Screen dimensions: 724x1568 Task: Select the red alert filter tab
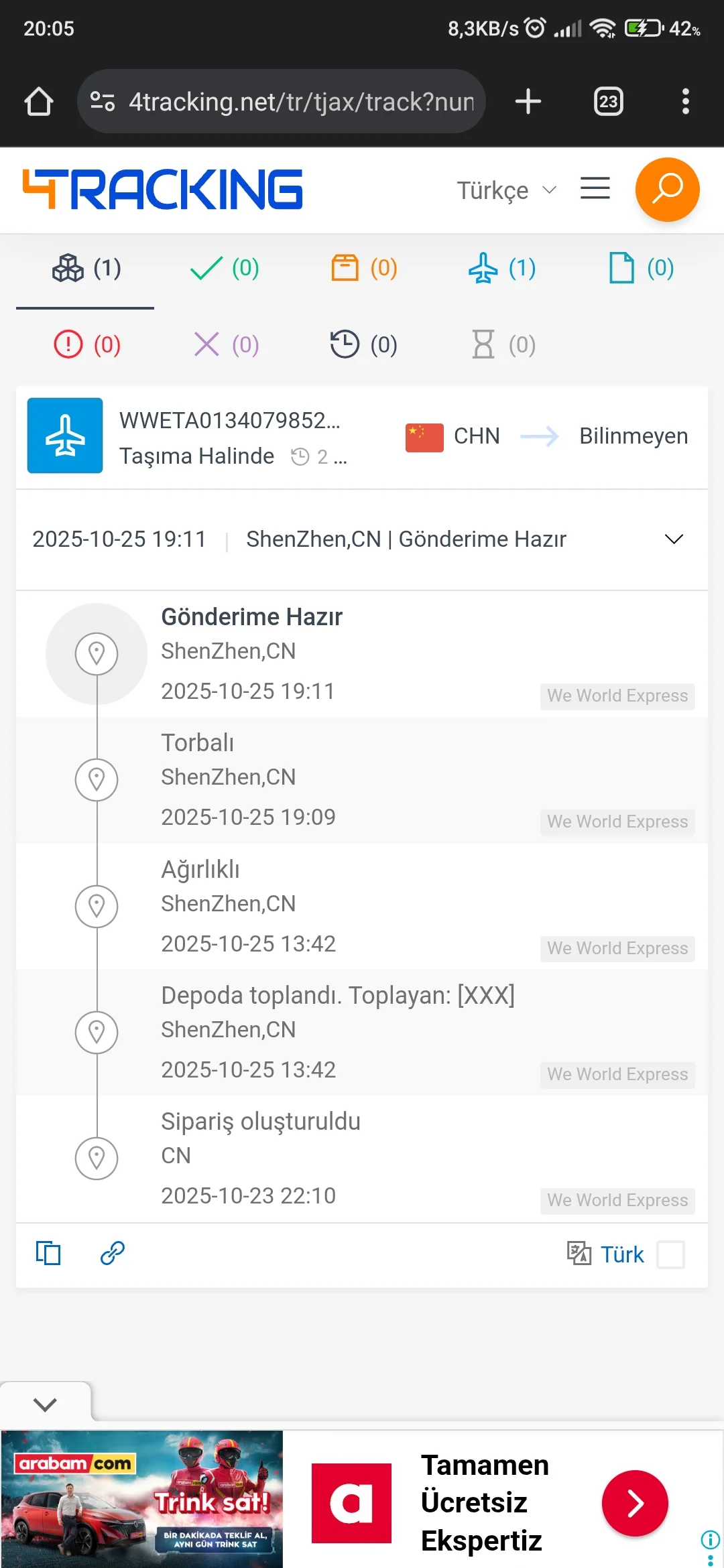tap(87, 345)
